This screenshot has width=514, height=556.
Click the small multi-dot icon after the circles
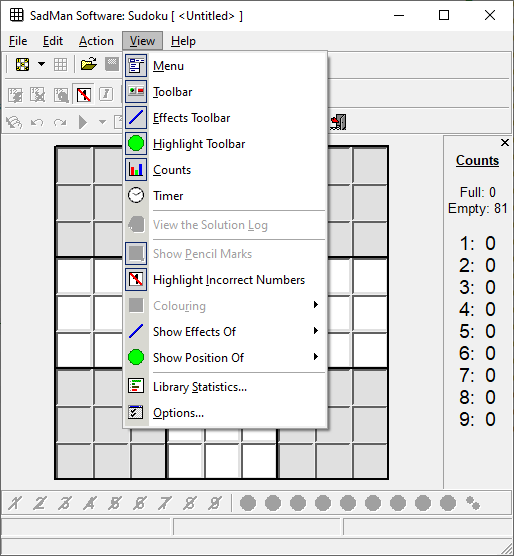click(473, 503)
